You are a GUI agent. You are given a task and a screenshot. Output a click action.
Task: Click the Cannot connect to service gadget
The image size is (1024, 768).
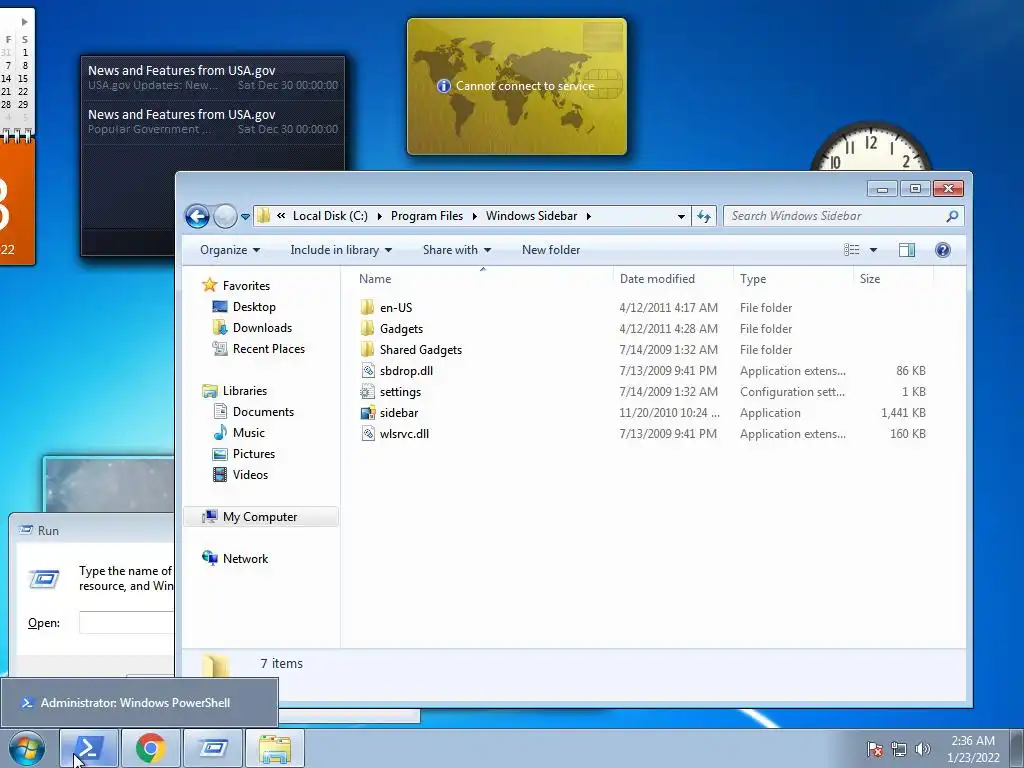pyautogui.click(x=517, y=86)
